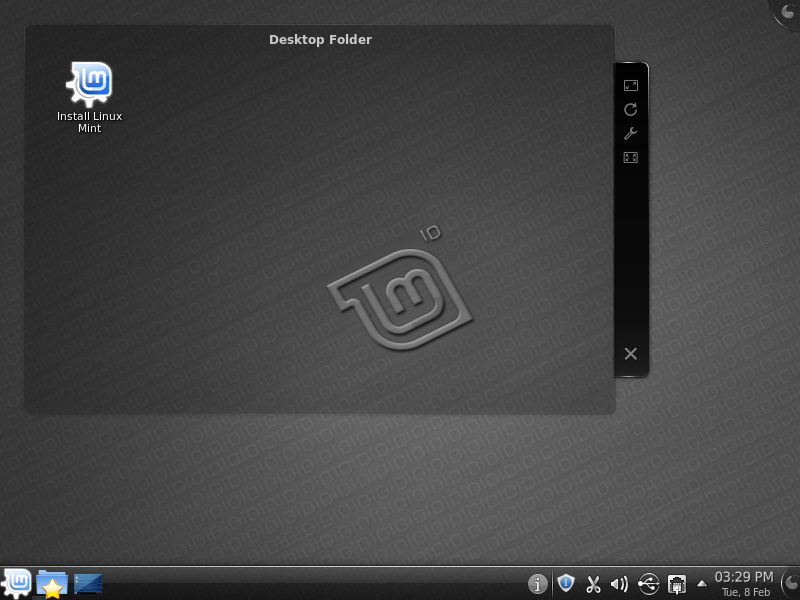Expand the hidden system tray icons arrow
This screenshot has height=600, width=800.
point(701,583)
